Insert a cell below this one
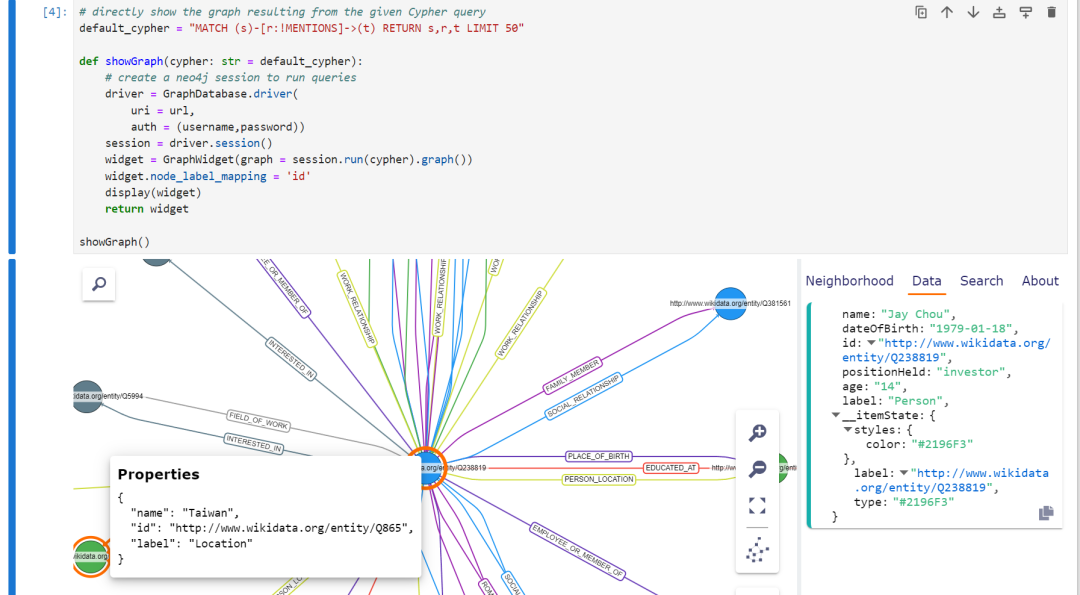This screenshot has height=595, width=1080. tap(1025, 12)
